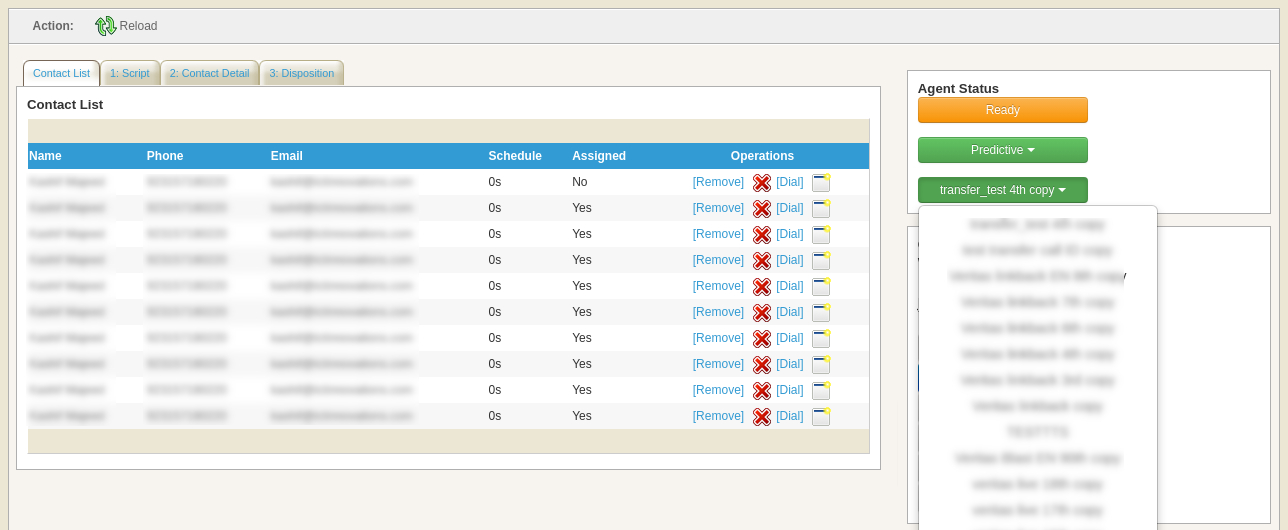Click the Email column header

tap(287, 156)
